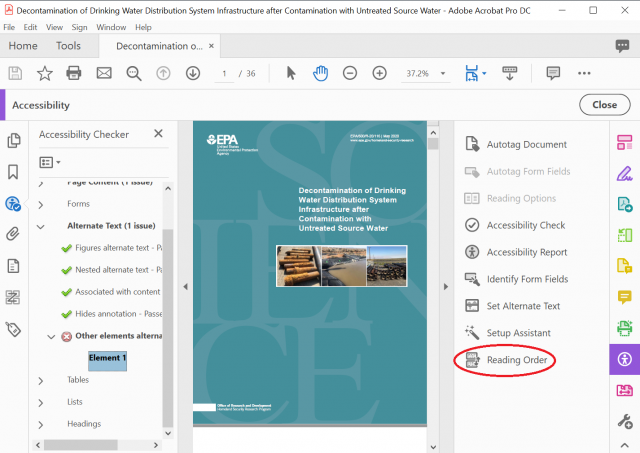This screenshot has width=640, height=453.
Task: Close the Accessibility Checker panel
Action: [158, 134]
